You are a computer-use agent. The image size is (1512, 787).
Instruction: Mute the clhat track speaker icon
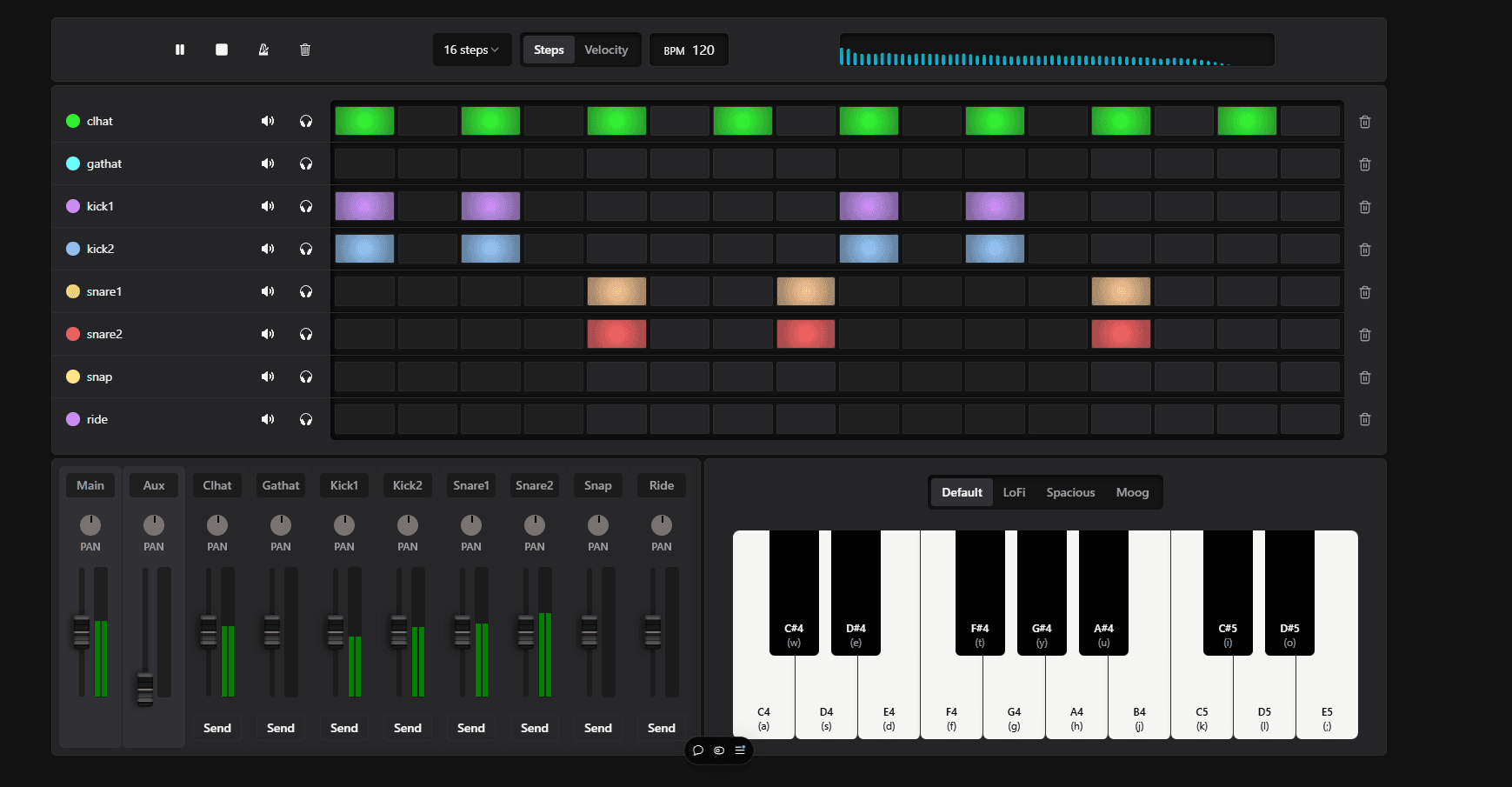[268, 121]
